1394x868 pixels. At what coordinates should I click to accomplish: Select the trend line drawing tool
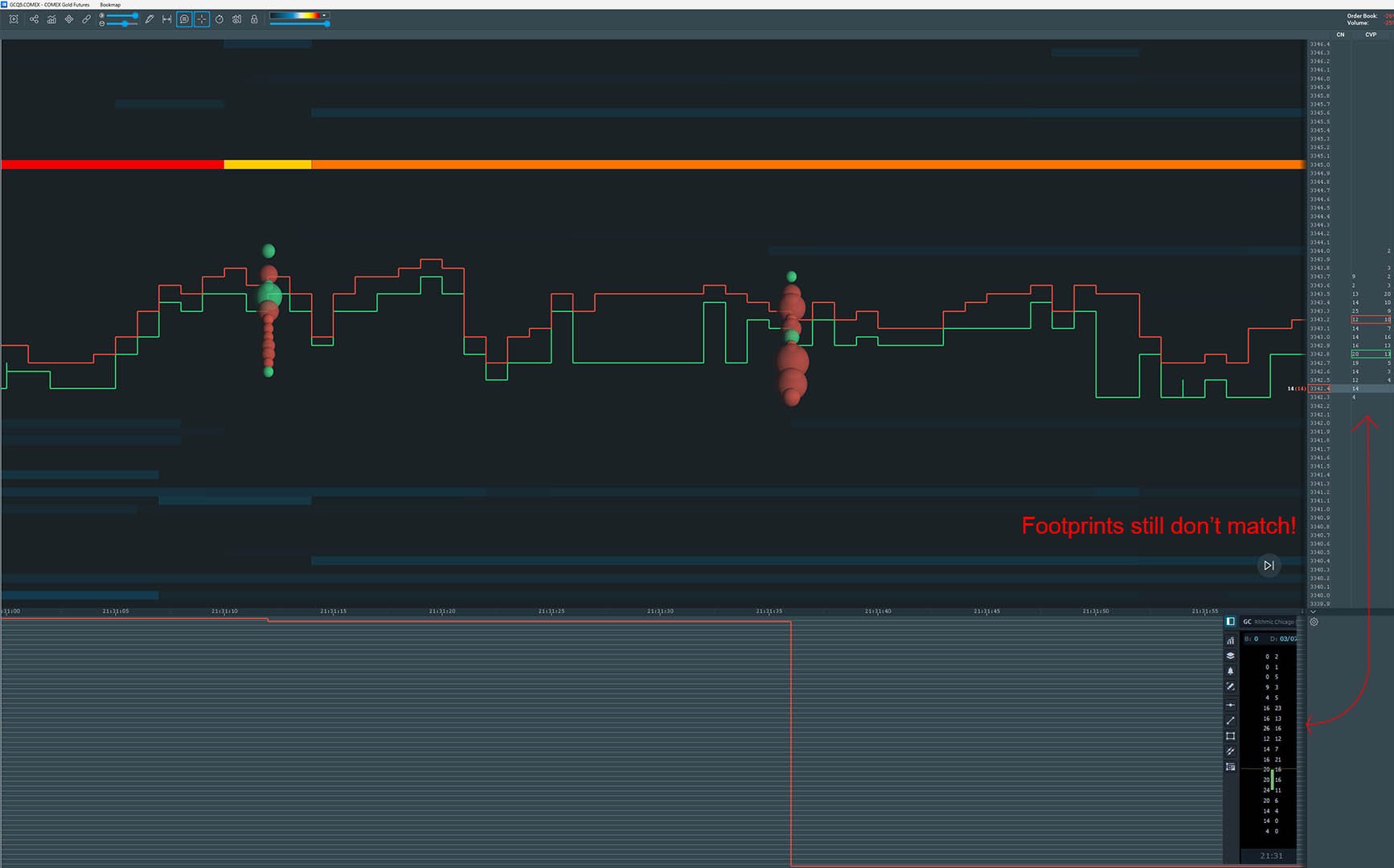pyautogui.click(x=1230, y=720)
